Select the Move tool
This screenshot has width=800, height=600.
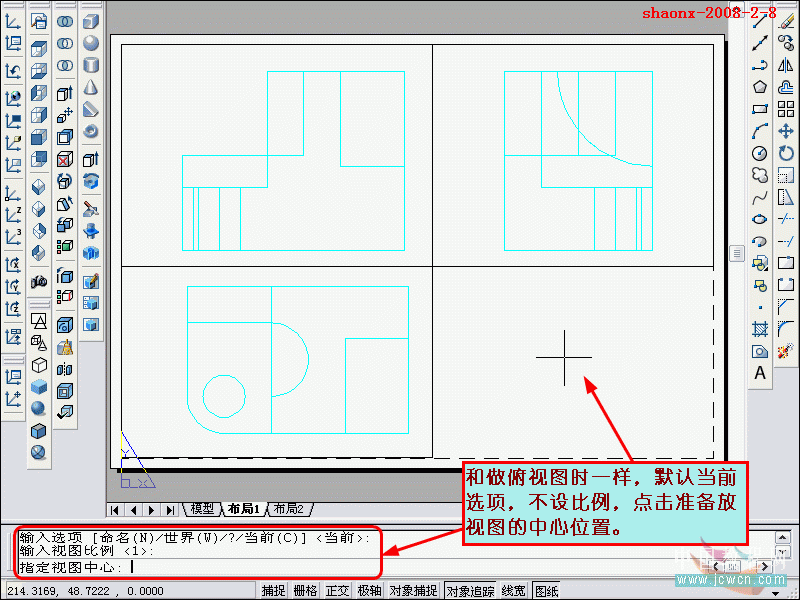786,131
